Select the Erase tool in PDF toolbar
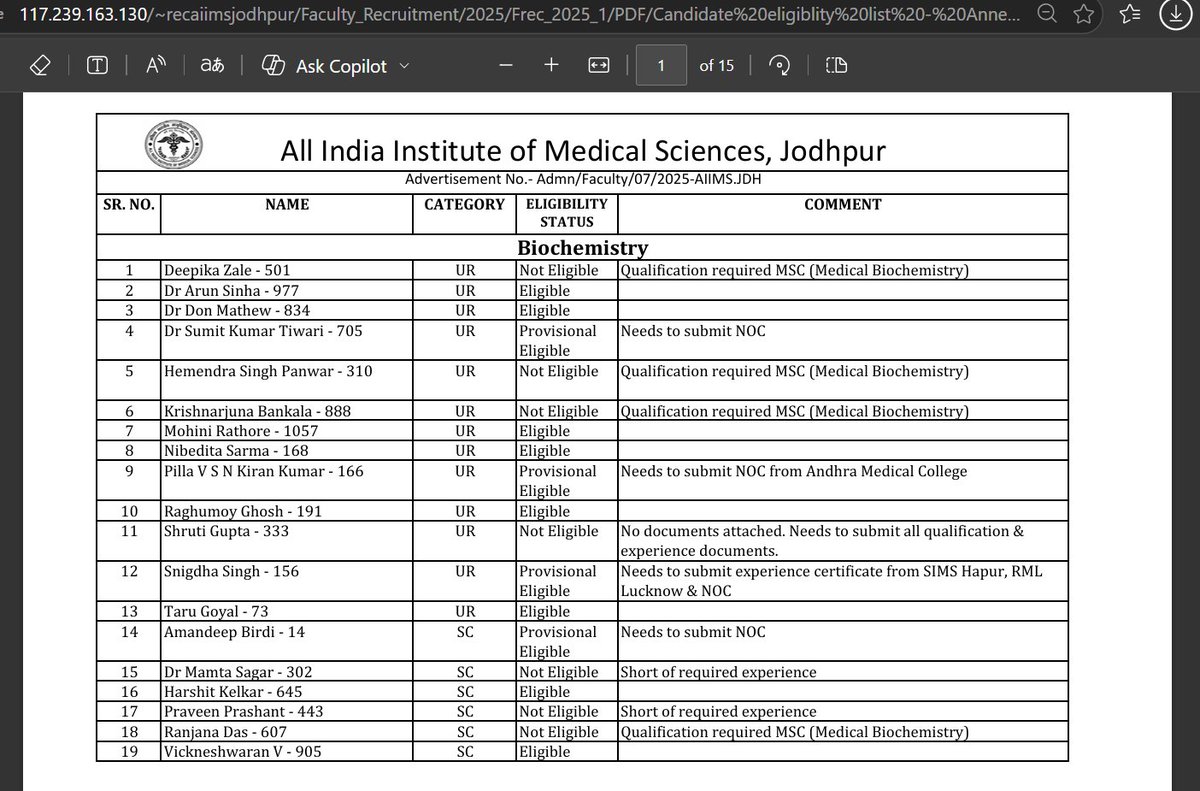Viewport: 1200px width, 791px height. click(40, 66)
